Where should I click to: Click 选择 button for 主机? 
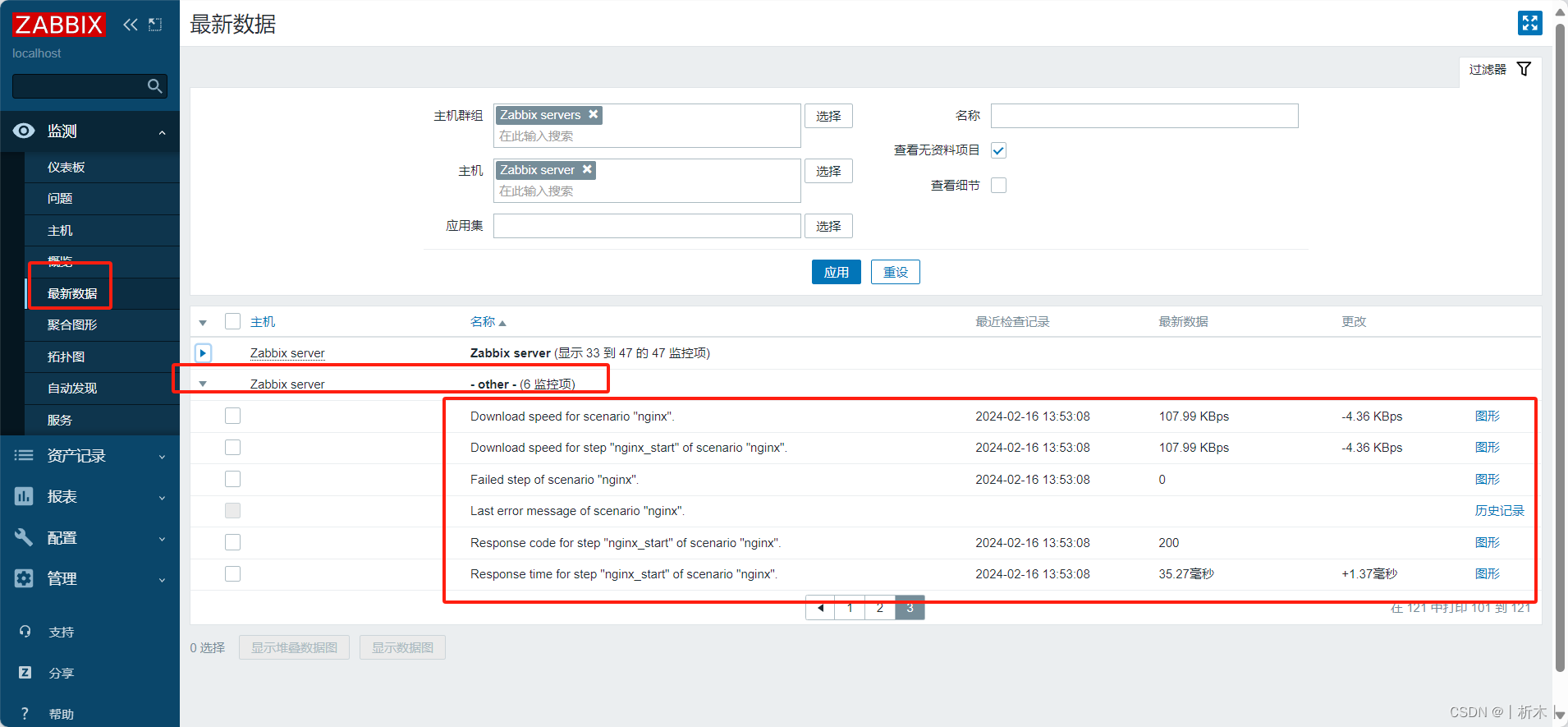click(x=828, y=171)
